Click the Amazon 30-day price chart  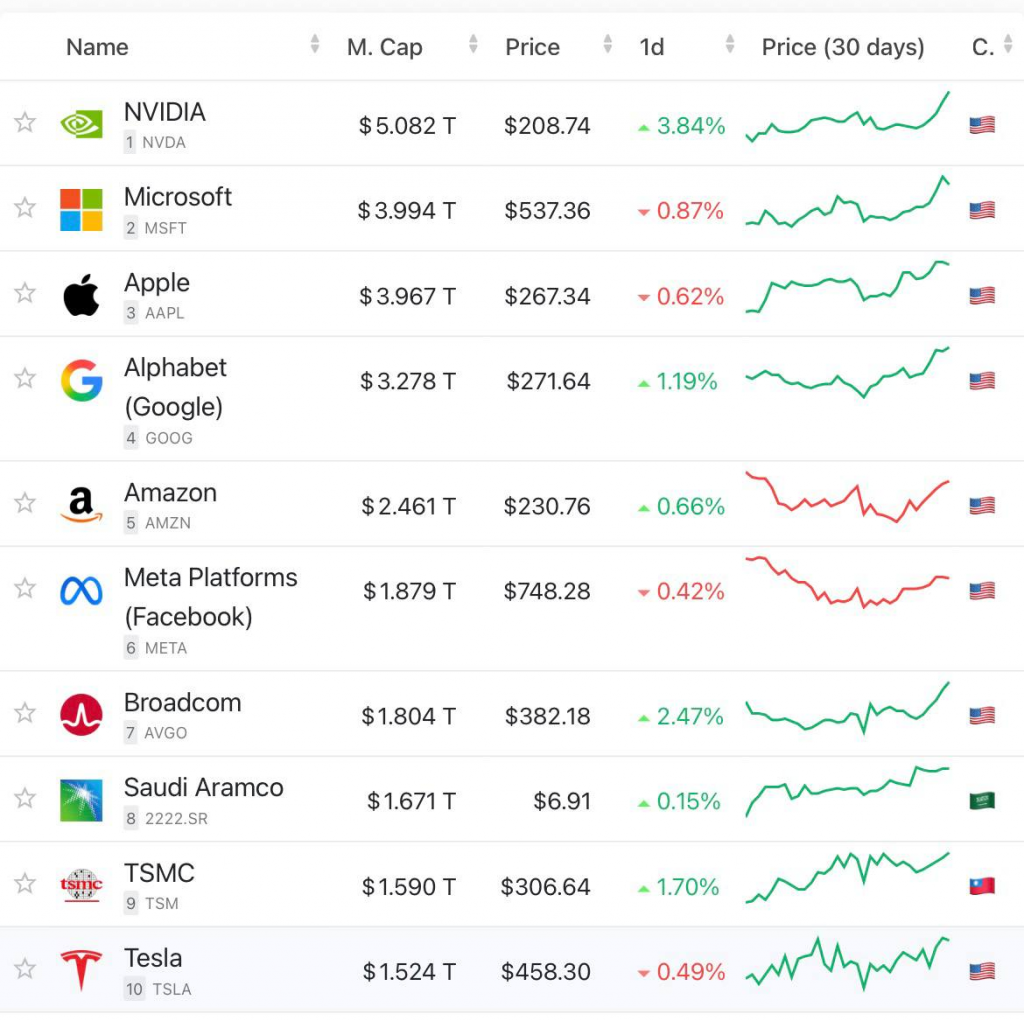click(847, 497)
